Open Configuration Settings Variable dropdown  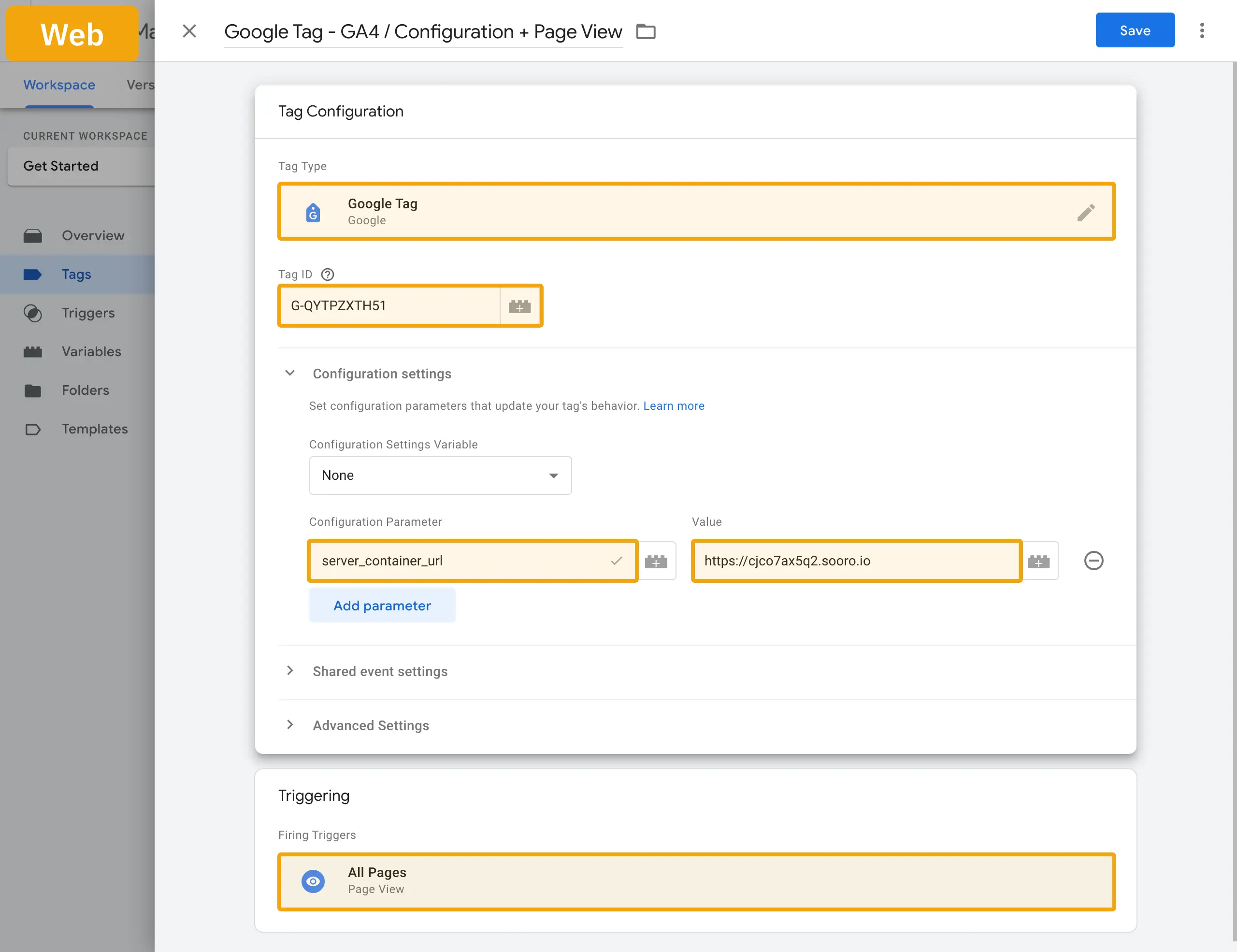pyautogui.click(x=440, y=475)
